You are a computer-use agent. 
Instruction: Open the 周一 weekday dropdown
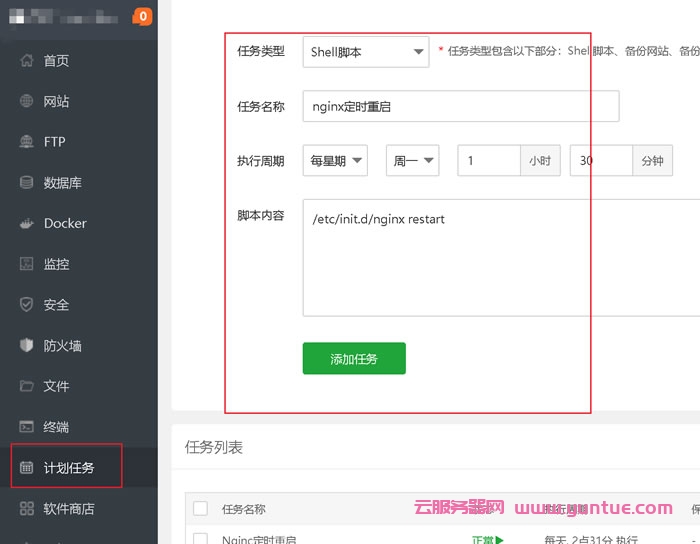pos(412,160)
